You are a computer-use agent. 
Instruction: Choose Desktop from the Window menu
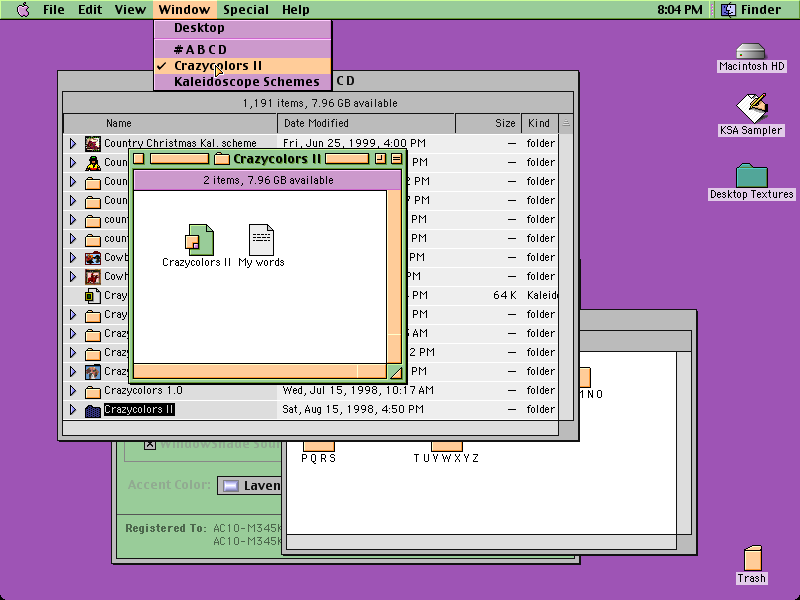click(x=243, y=28)
